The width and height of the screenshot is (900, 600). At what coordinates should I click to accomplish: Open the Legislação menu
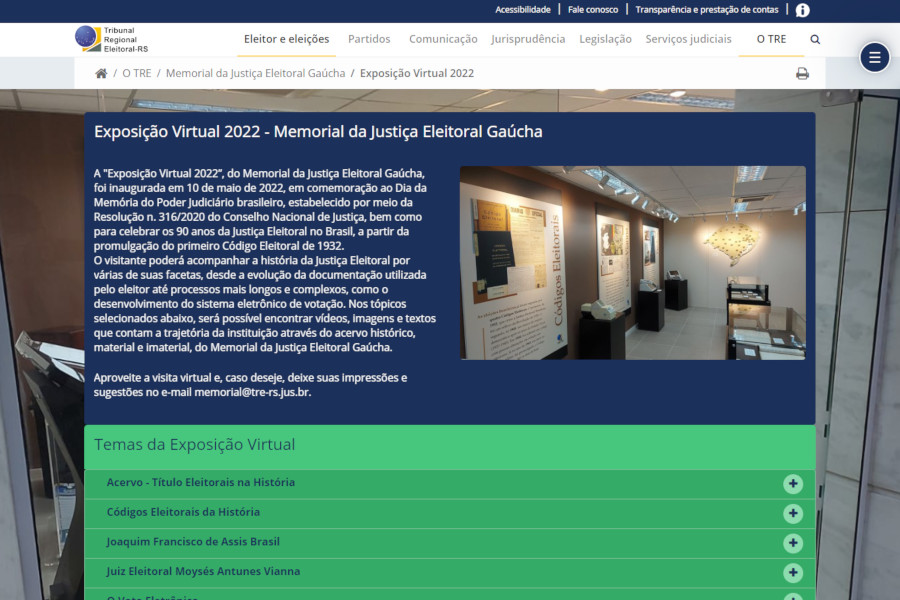pyautogui.click(x=605, y=39)
